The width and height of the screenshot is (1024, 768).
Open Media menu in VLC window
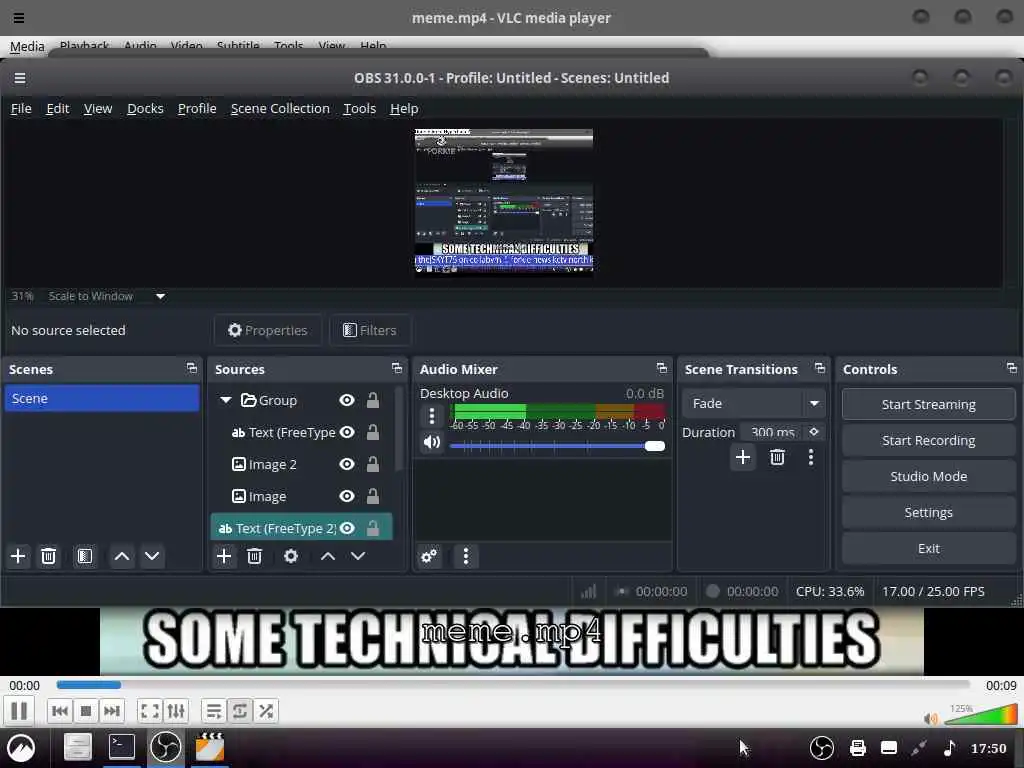(x=27, y=46)
